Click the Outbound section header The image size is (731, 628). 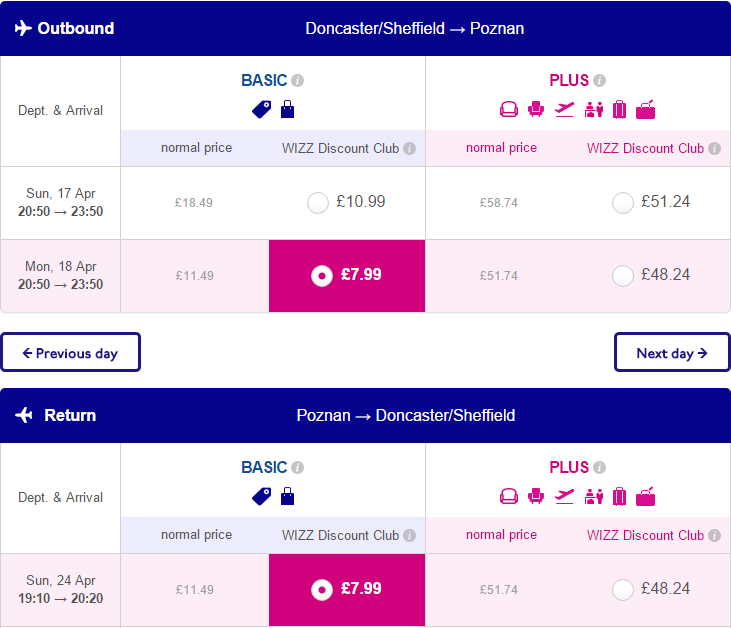[366, 28]
